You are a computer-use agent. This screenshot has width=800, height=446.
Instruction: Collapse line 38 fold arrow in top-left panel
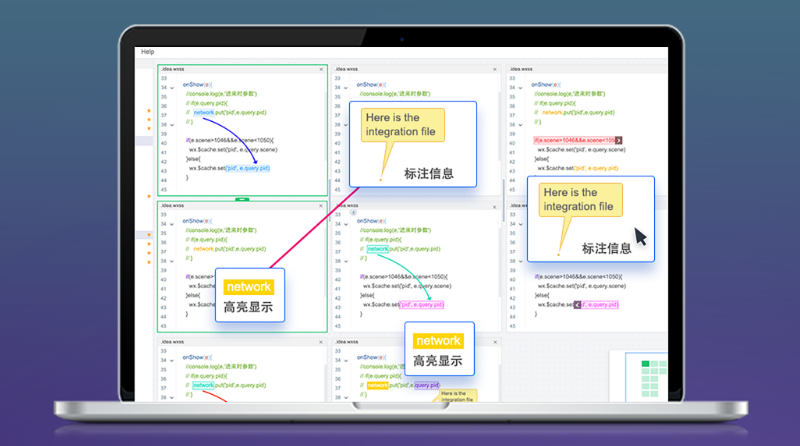click(172, 122)
